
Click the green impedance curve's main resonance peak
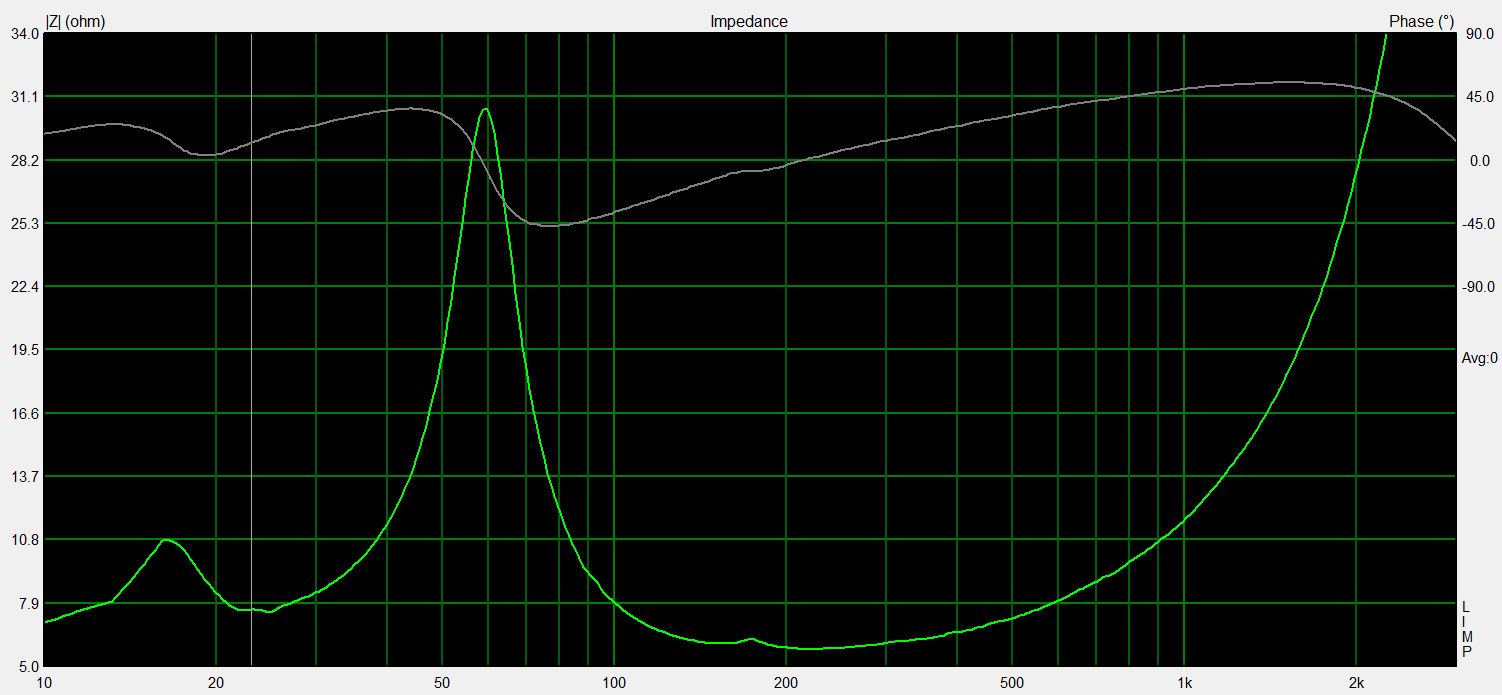485,109
